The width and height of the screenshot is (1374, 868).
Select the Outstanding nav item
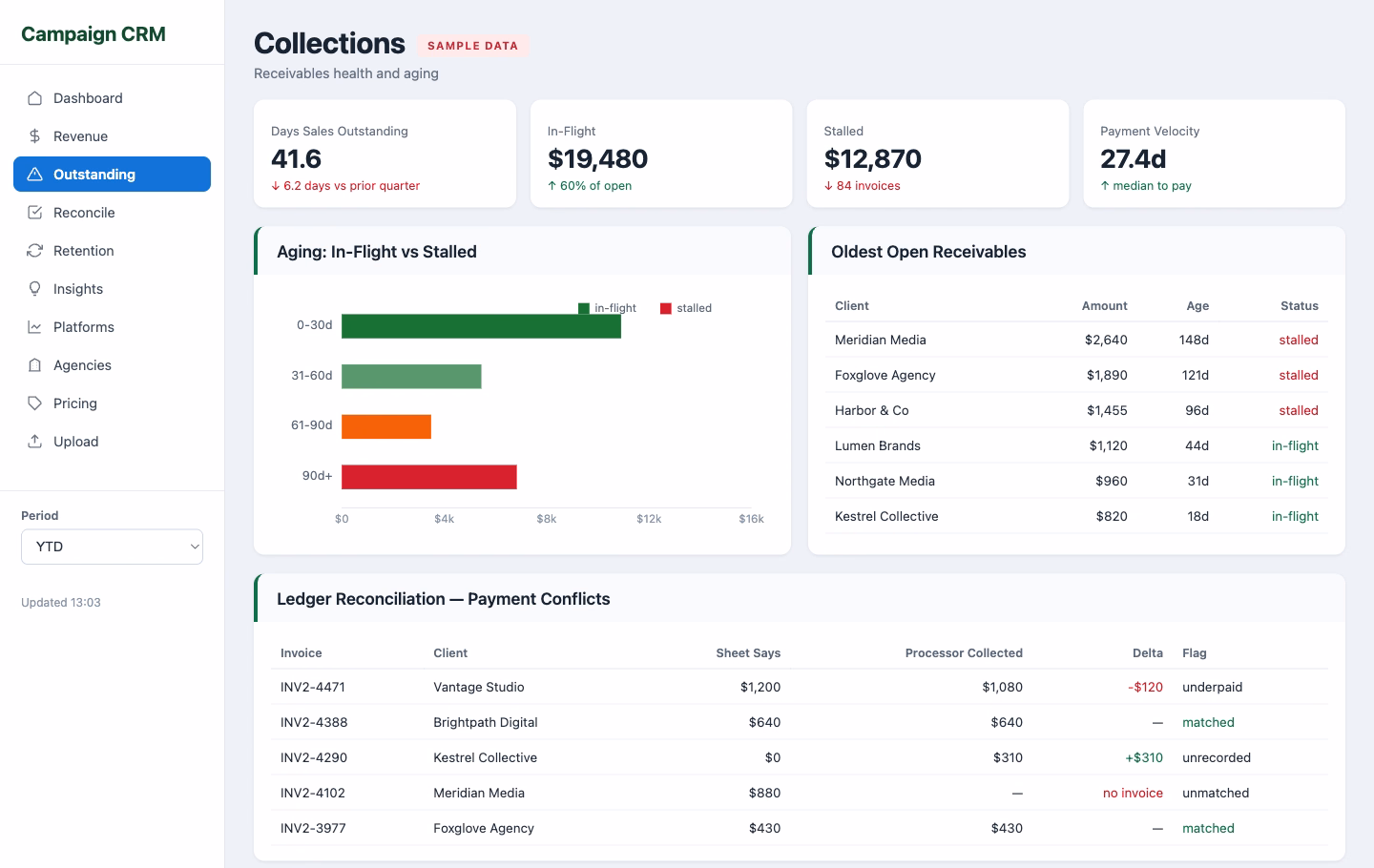(112, 175)
